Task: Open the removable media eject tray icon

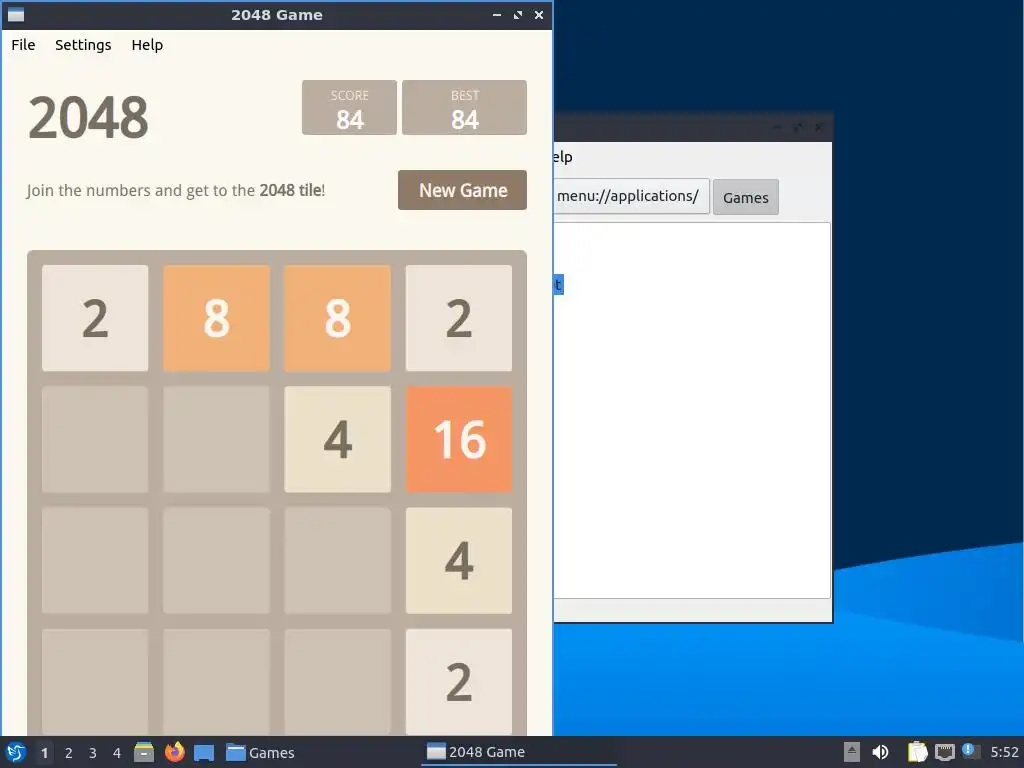Action: click(x=852, y=752)
